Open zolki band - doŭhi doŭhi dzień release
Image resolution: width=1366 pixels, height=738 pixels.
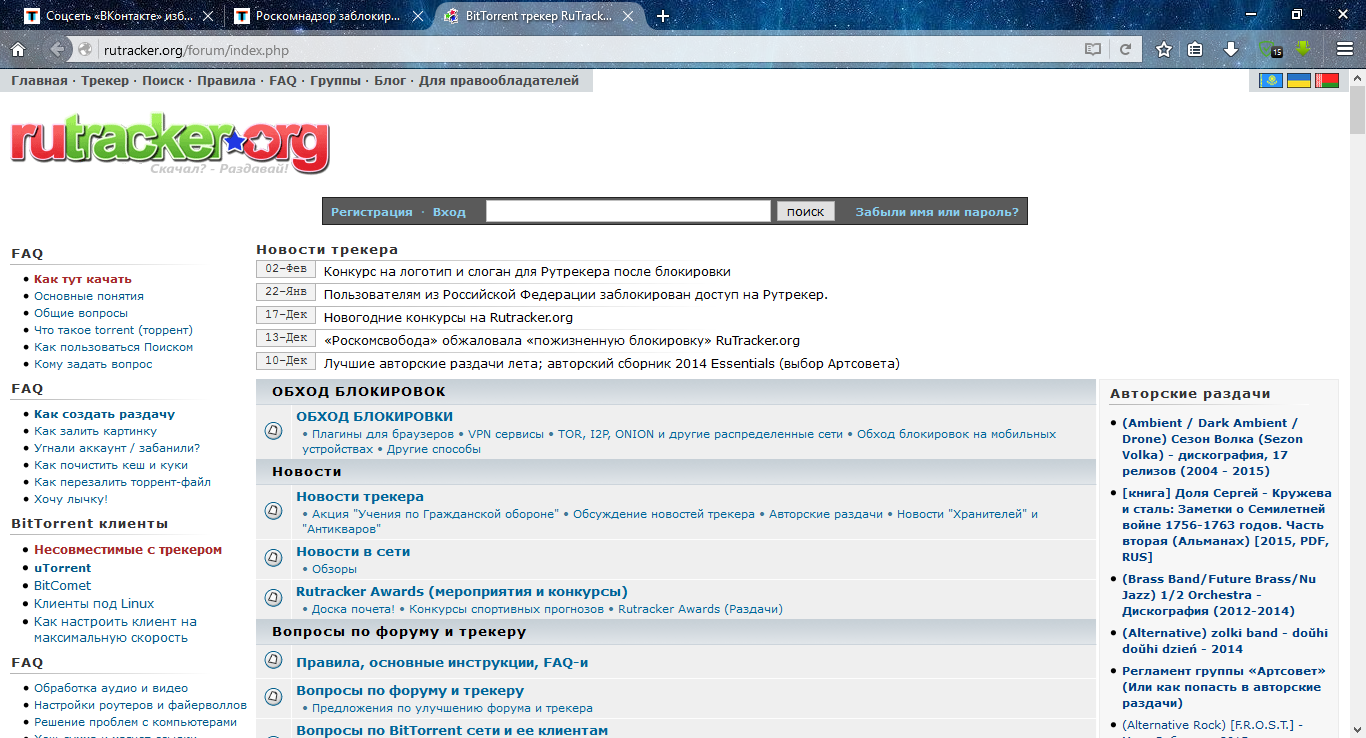click(1225, 641)
